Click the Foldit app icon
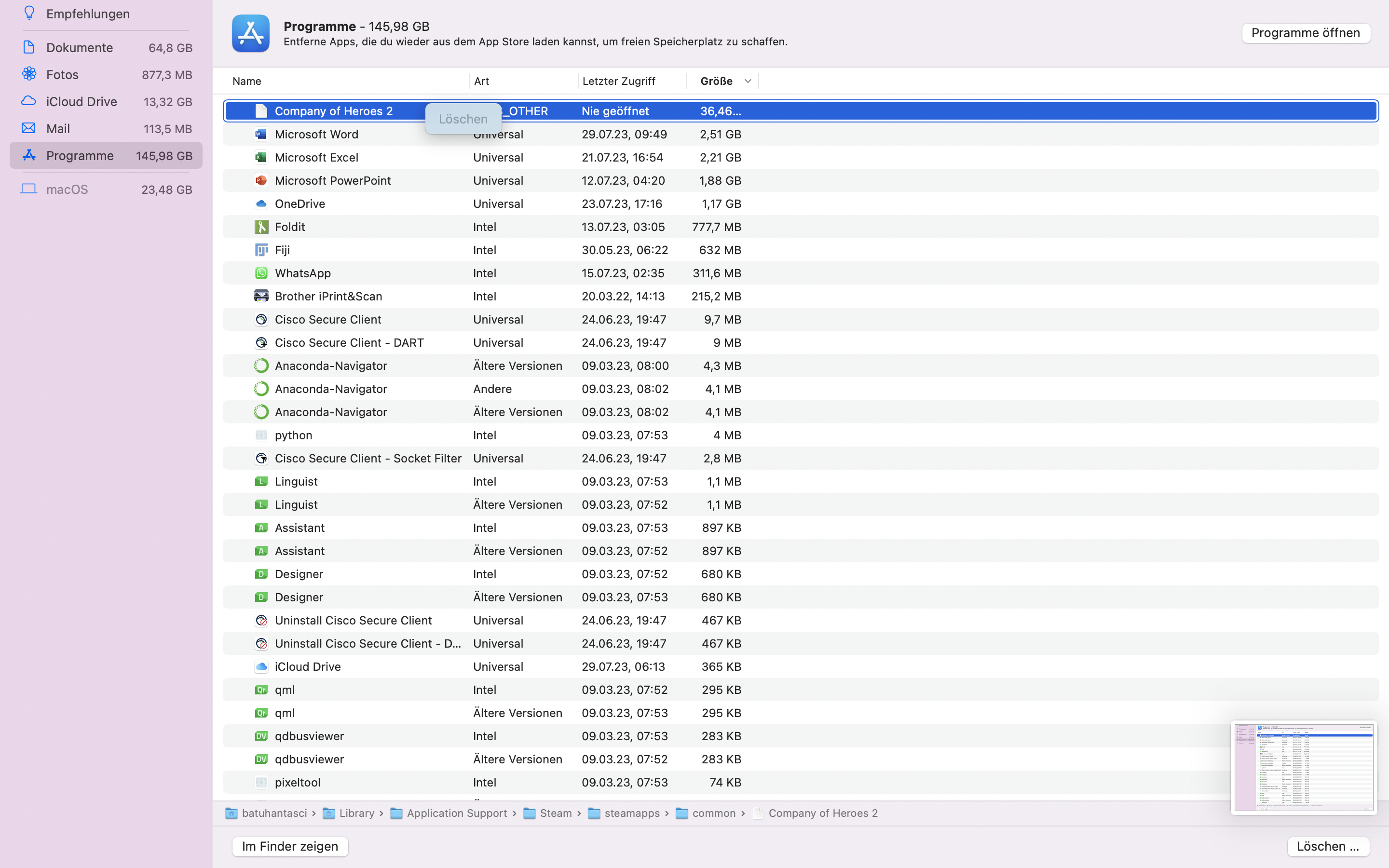Viewport: 1389px width, 868px height. (261, 227)
